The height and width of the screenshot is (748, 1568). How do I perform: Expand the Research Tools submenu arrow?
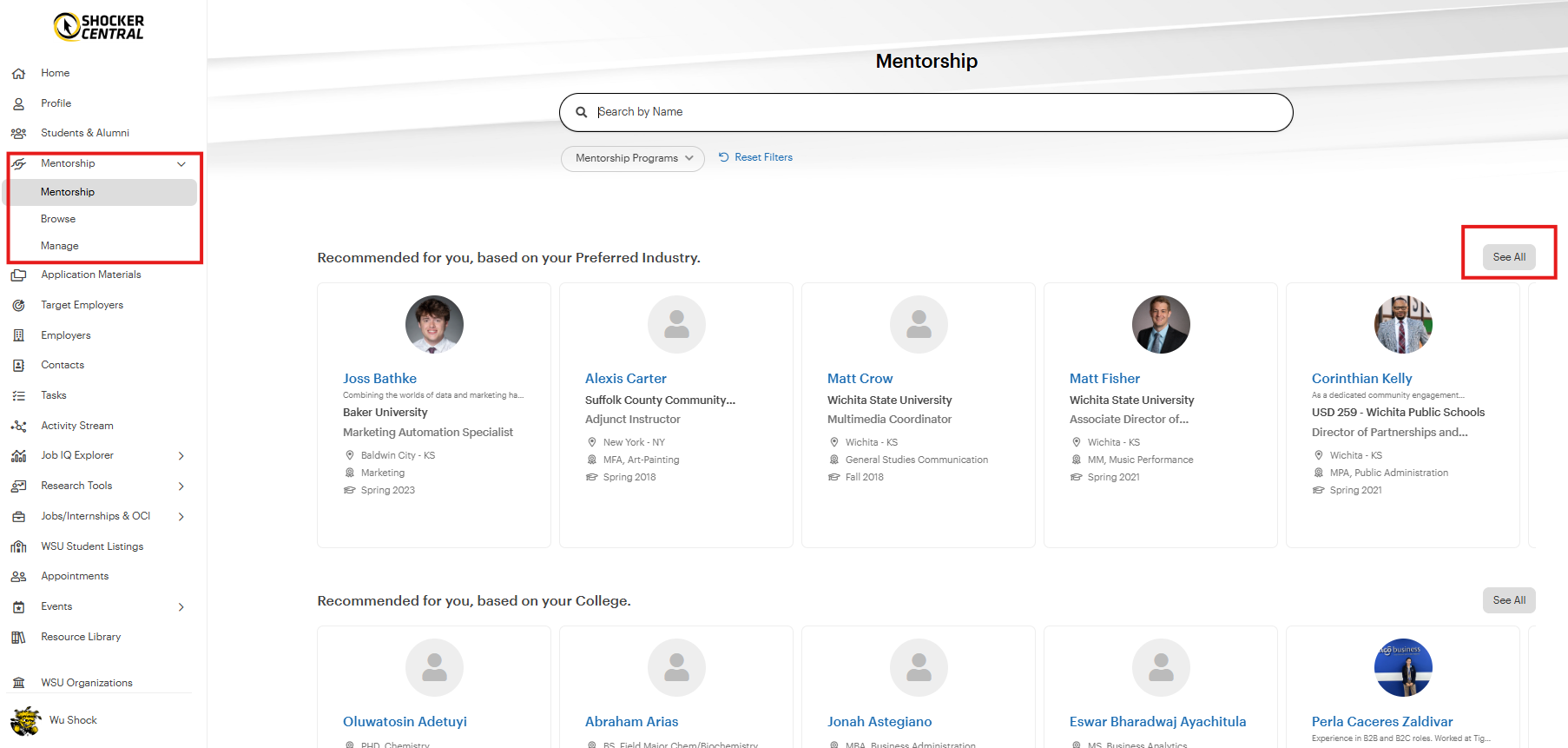tap(181, 487)
